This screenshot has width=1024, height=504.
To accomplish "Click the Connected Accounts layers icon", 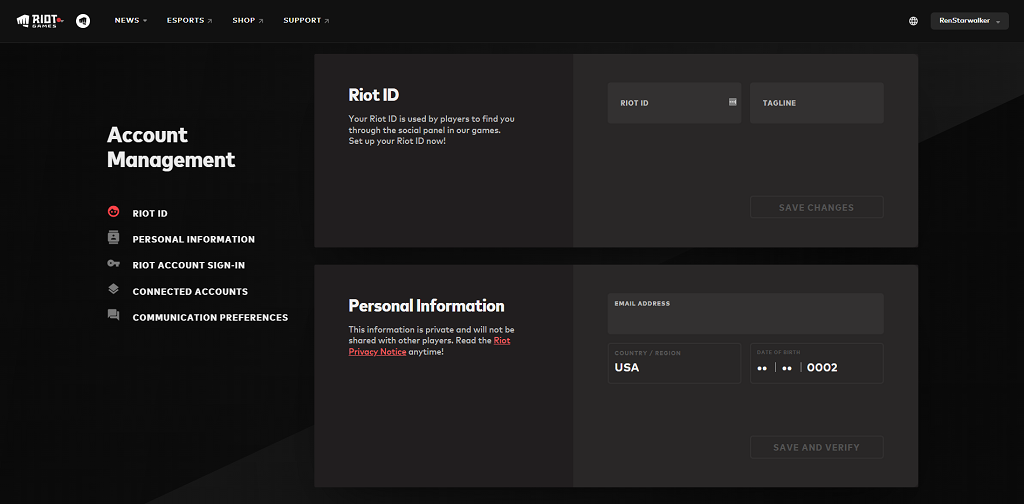I will coord(113,290).
